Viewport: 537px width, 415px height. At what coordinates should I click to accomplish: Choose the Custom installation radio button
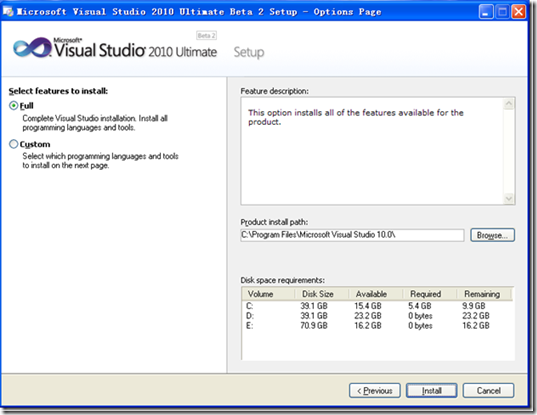click(x=13, y=144)
